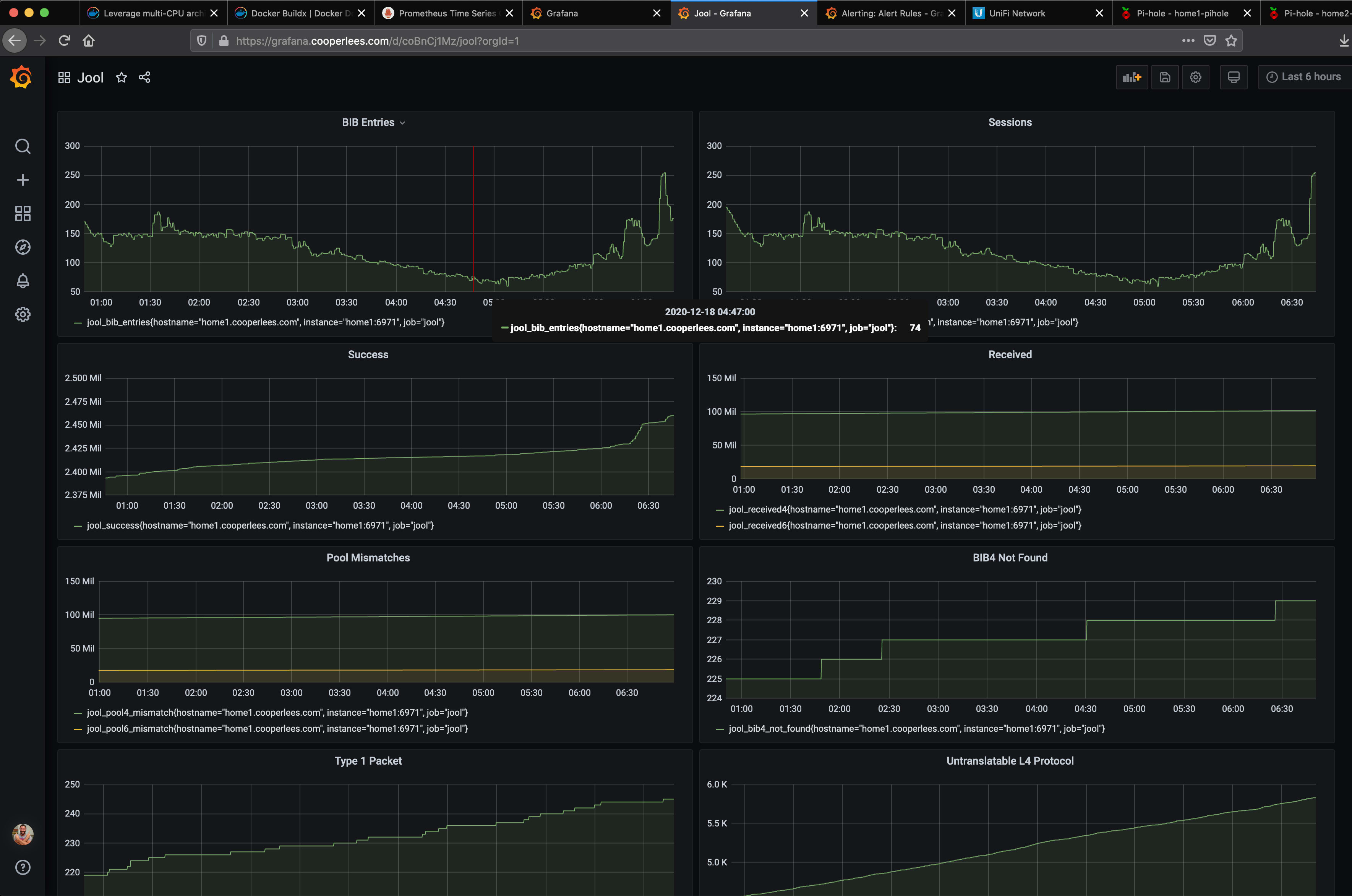Open Explore using the compass icon

22,247
